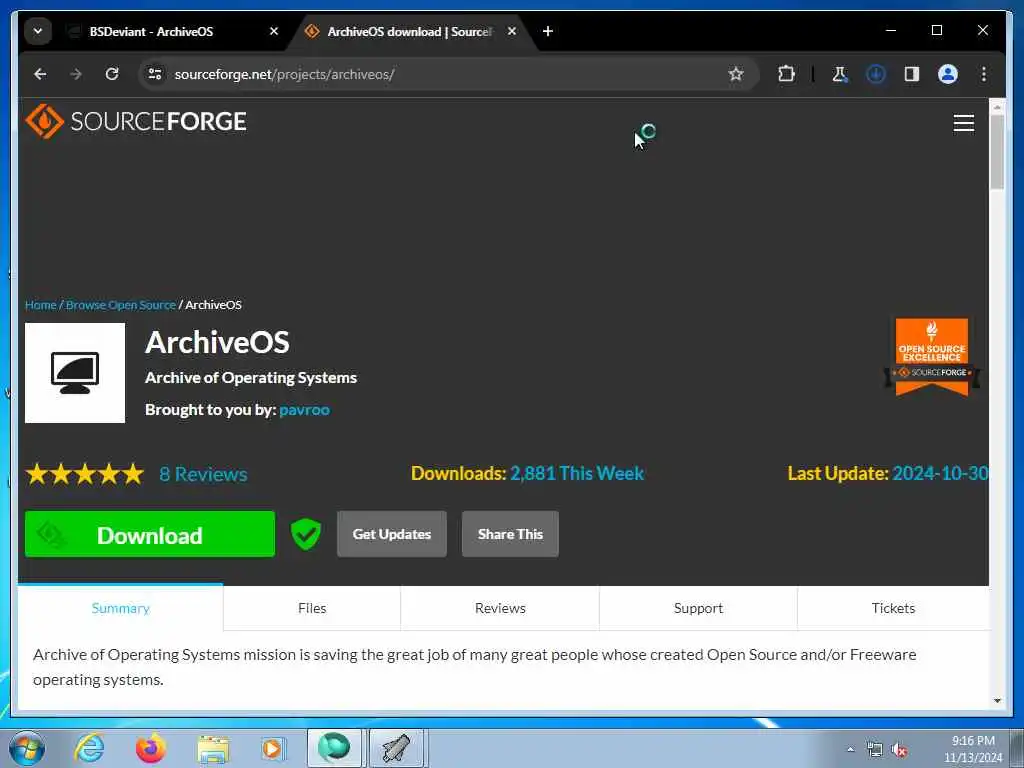This screenshot has height=768, width=1024.
Task: Open the Support tab
Action: [698, 608]
